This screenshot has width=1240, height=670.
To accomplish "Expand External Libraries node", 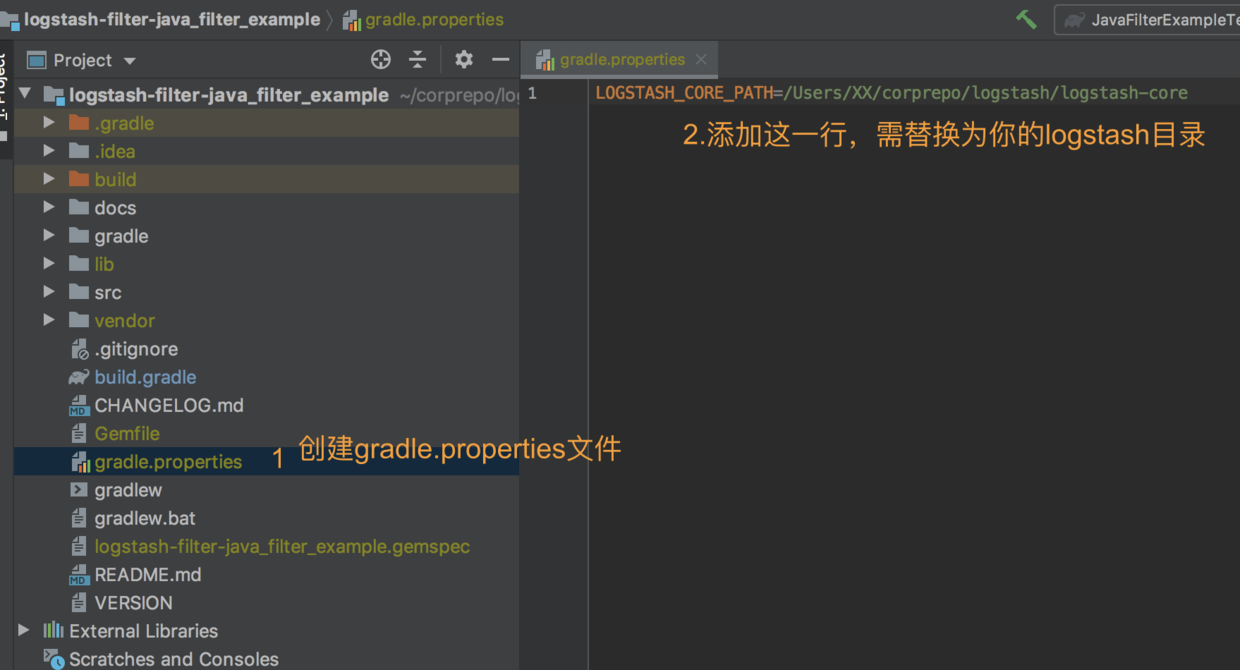I will click(24, 630).
